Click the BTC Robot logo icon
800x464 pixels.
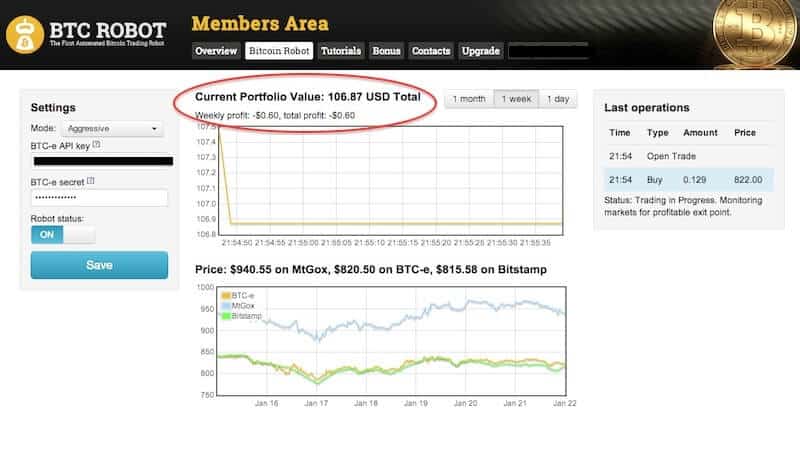coord(24,35)
